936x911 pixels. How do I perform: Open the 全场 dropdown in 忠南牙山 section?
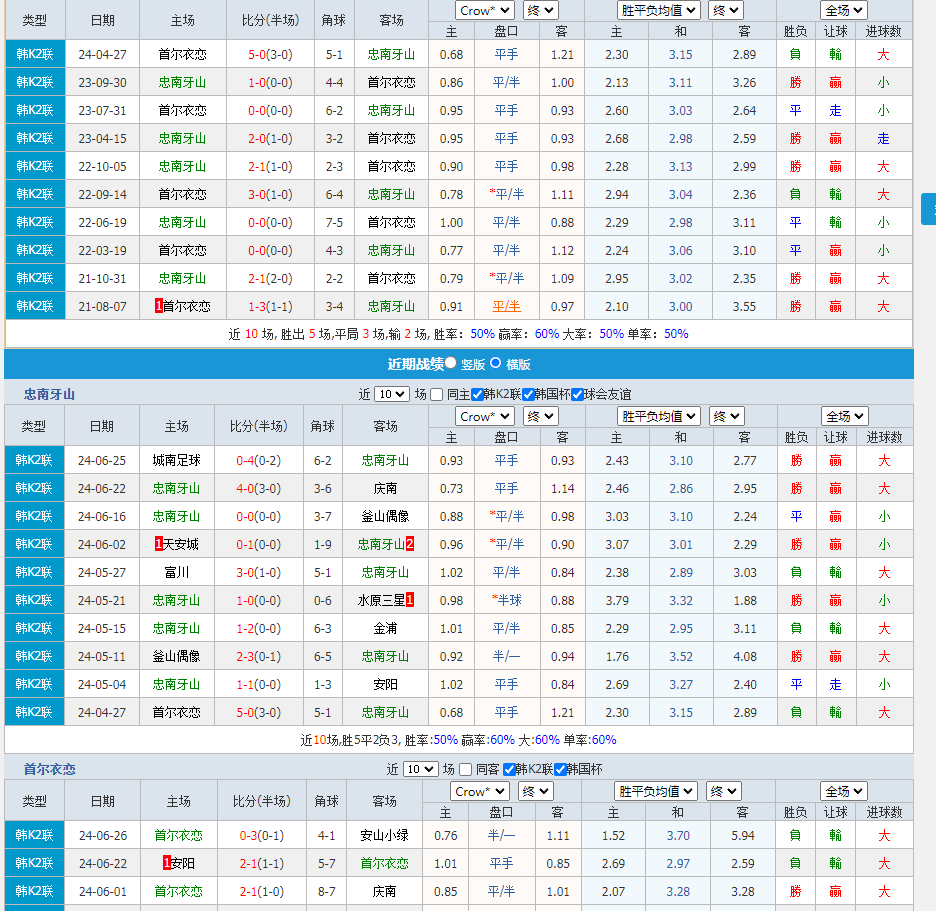(x=843, y=416)
